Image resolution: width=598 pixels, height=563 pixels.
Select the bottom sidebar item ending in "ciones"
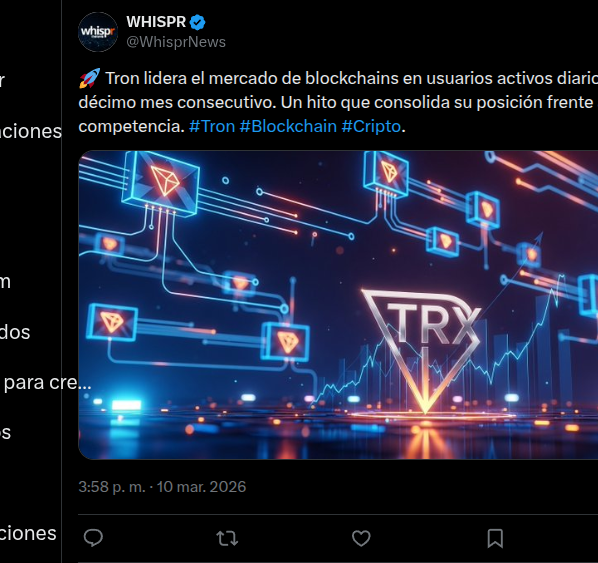click(x=28, y=533)
